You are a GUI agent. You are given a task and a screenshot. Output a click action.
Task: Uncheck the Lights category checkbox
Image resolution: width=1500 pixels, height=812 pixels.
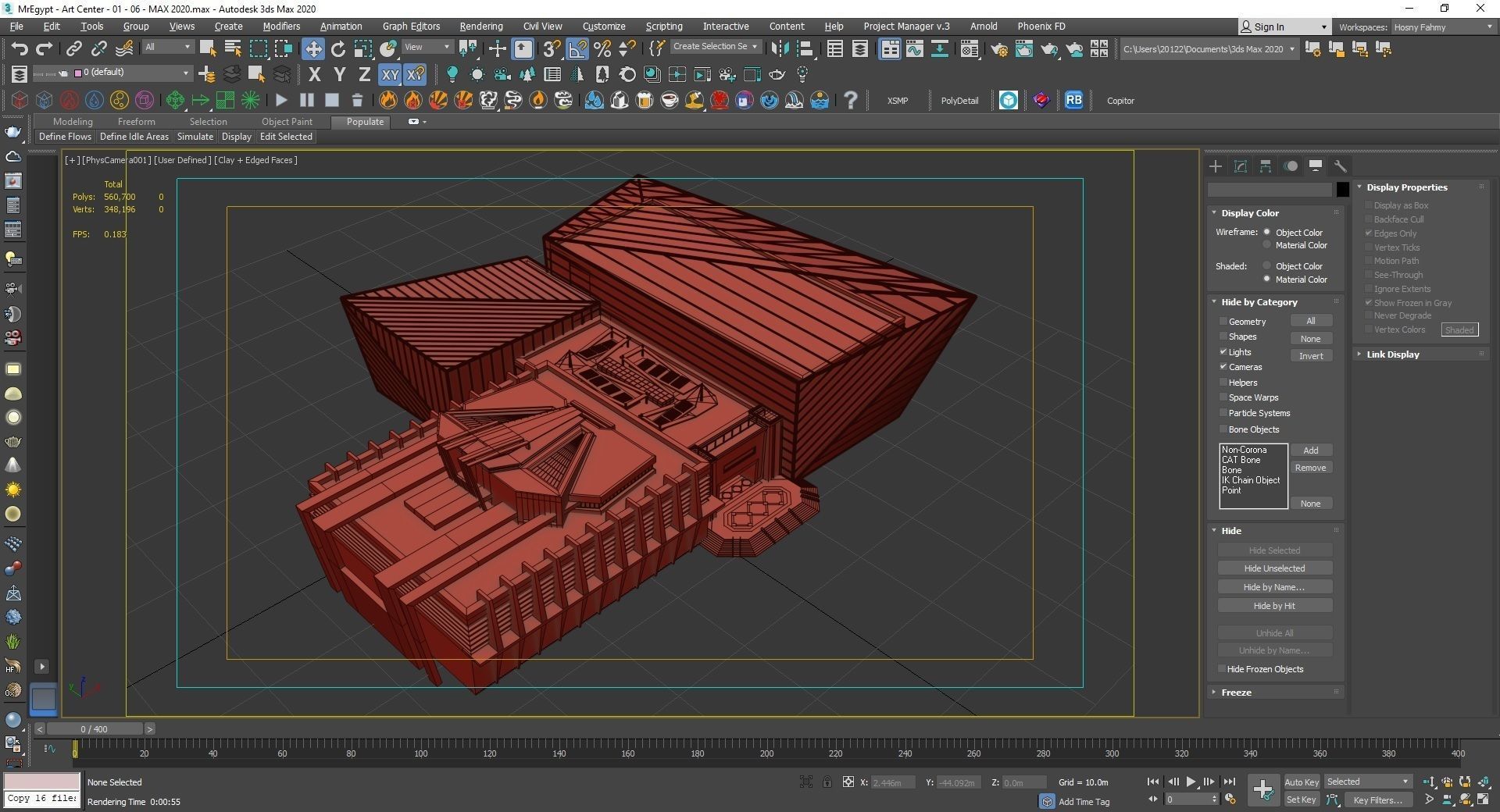coord(1223,352)
